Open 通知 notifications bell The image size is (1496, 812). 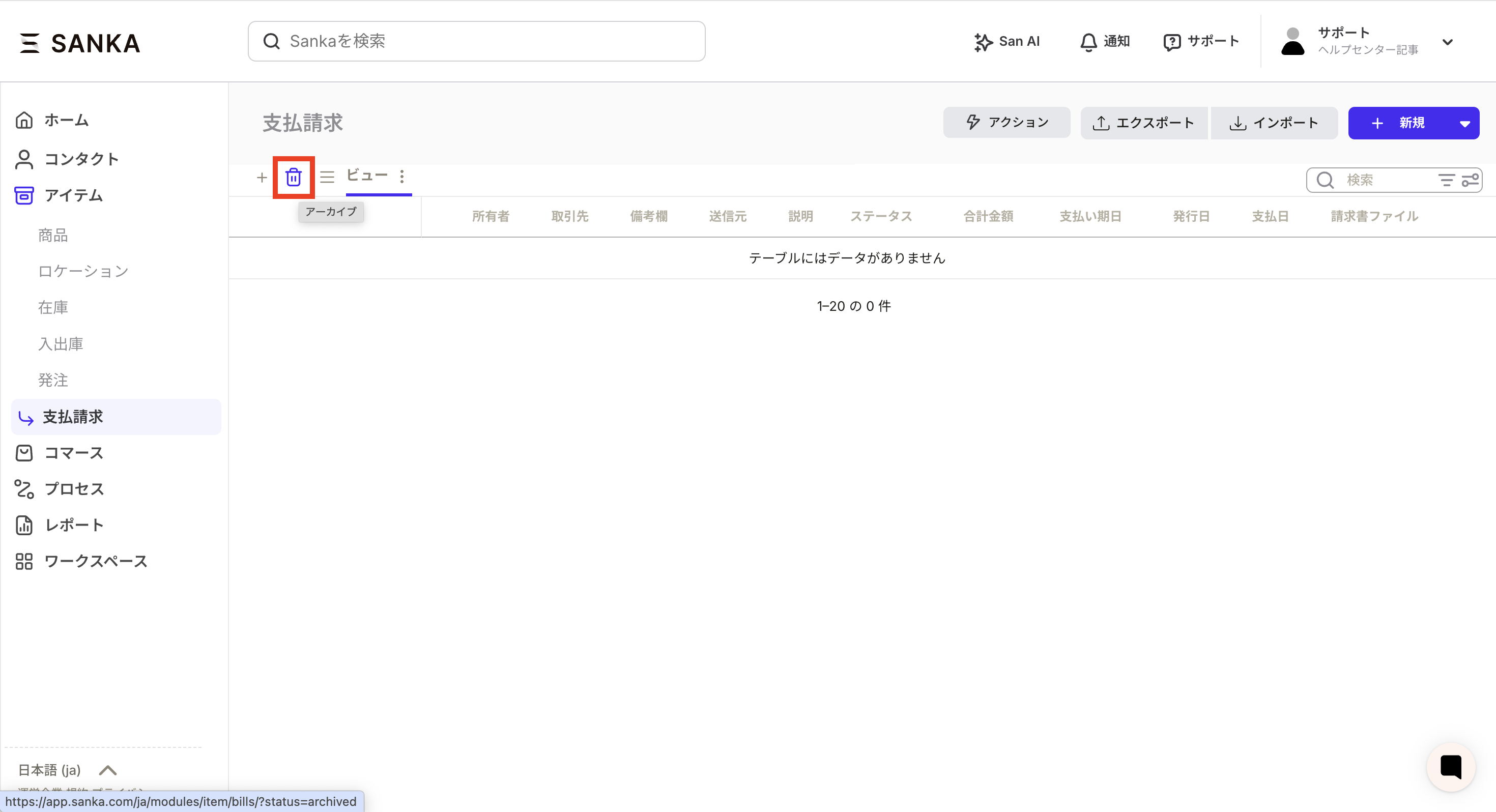click(x=1104, y=42)
